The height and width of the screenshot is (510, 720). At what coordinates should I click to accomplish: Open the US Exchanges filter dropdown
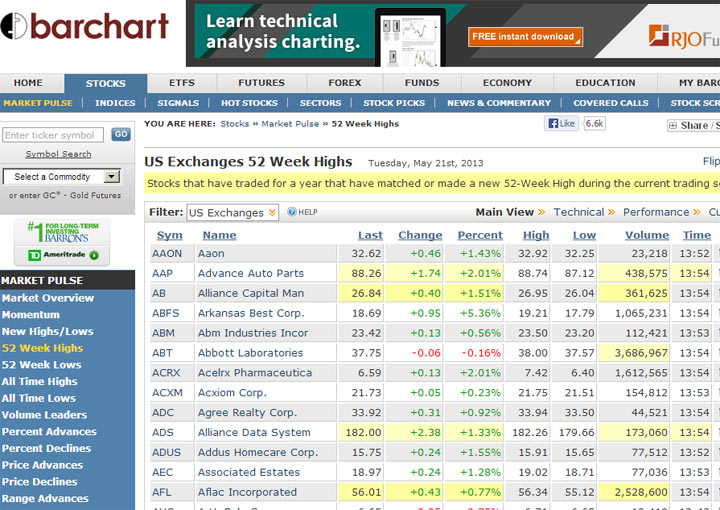pyautogui.click(x=232, y=213)
